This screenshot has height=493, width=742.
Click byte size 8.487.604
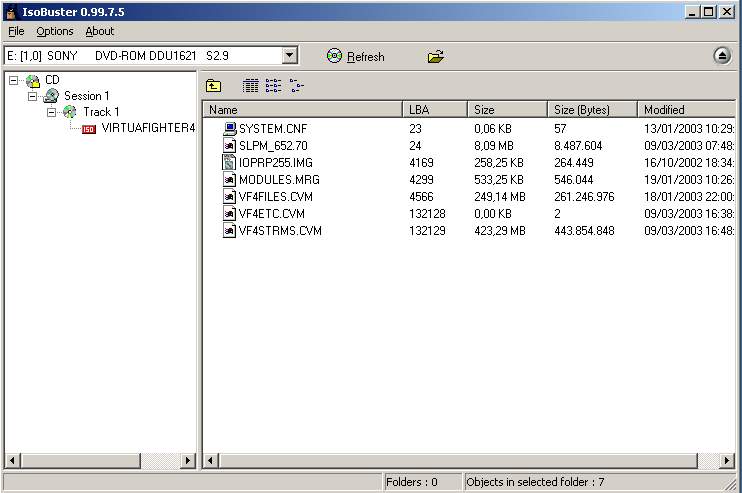click(x=578, y=146)
